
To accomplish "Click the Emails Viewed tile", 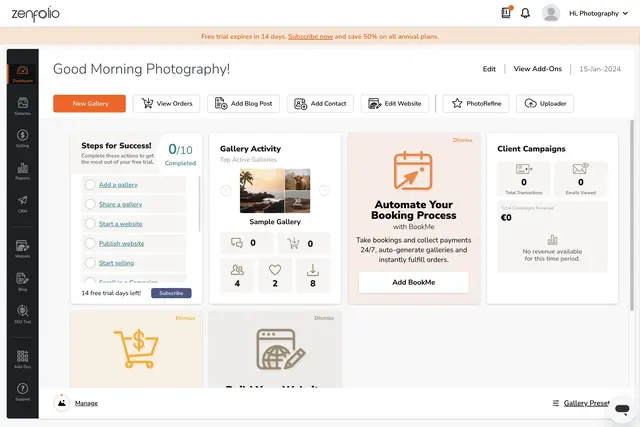I will [x=580, y=179].
